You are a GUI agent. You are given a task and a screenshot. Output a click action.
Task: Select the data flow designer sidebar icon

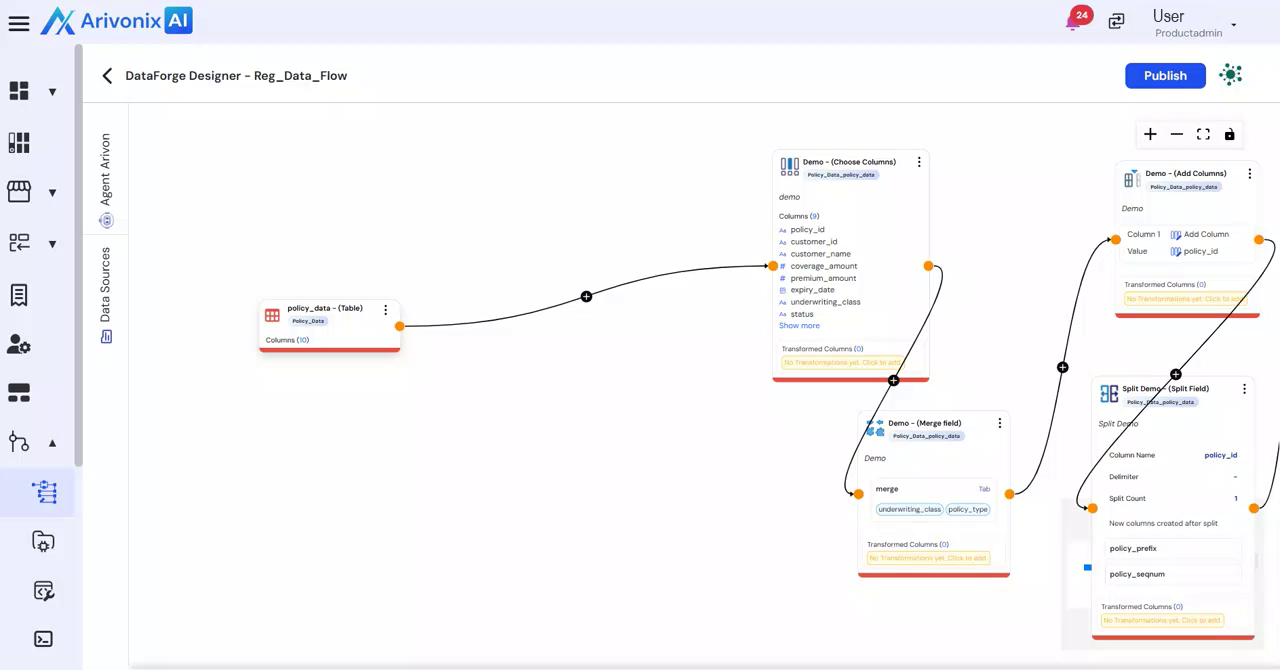(44, 492)
